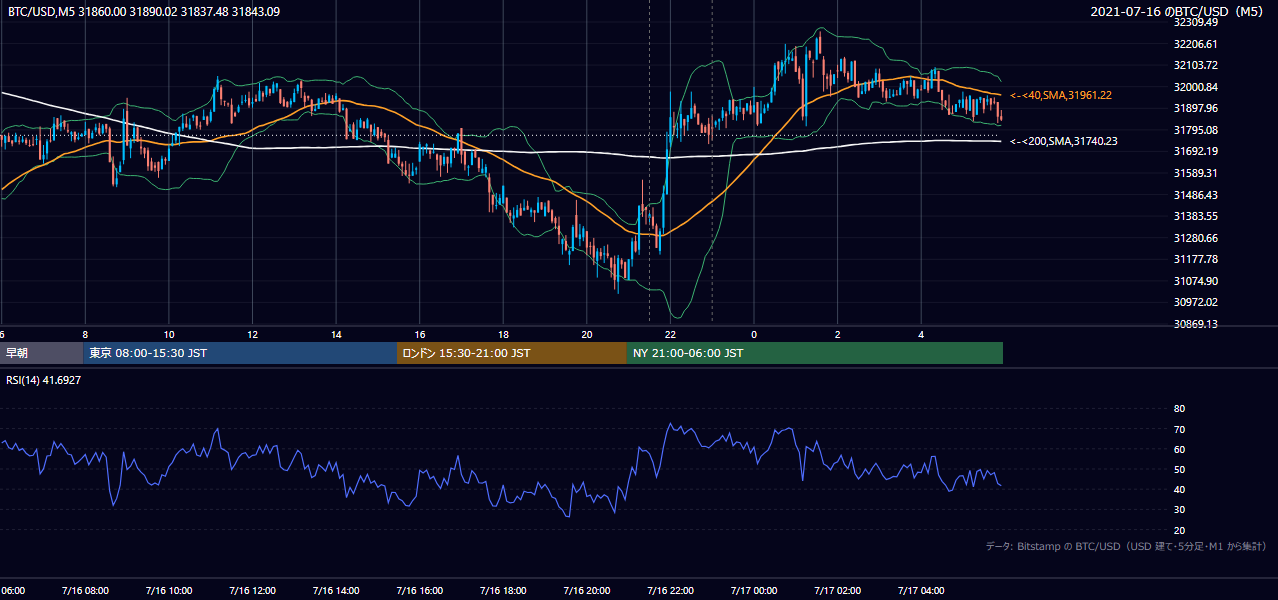Click bottom time label 7/17 02:00

click(x=838, y=591)
